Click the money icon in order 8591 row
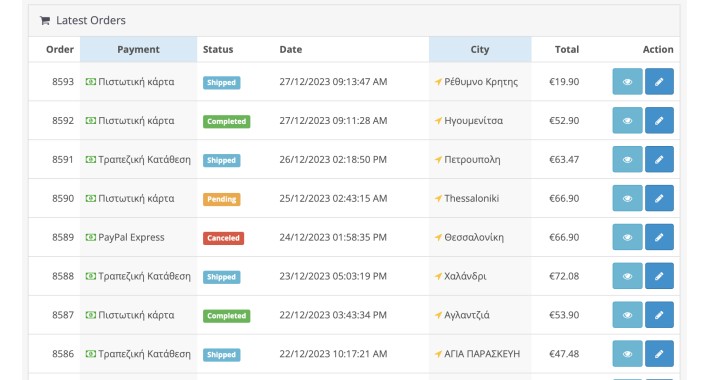710x380 pixels. [91, 159]
